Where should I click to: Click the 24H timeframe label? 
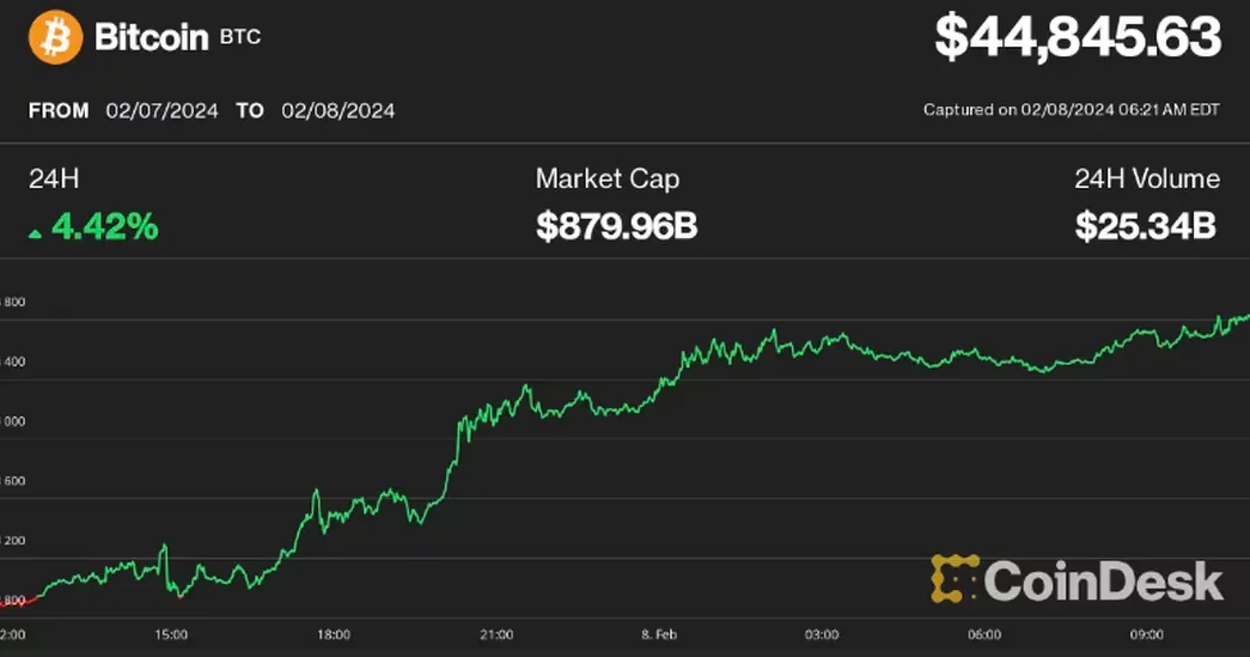coord(54,179)
